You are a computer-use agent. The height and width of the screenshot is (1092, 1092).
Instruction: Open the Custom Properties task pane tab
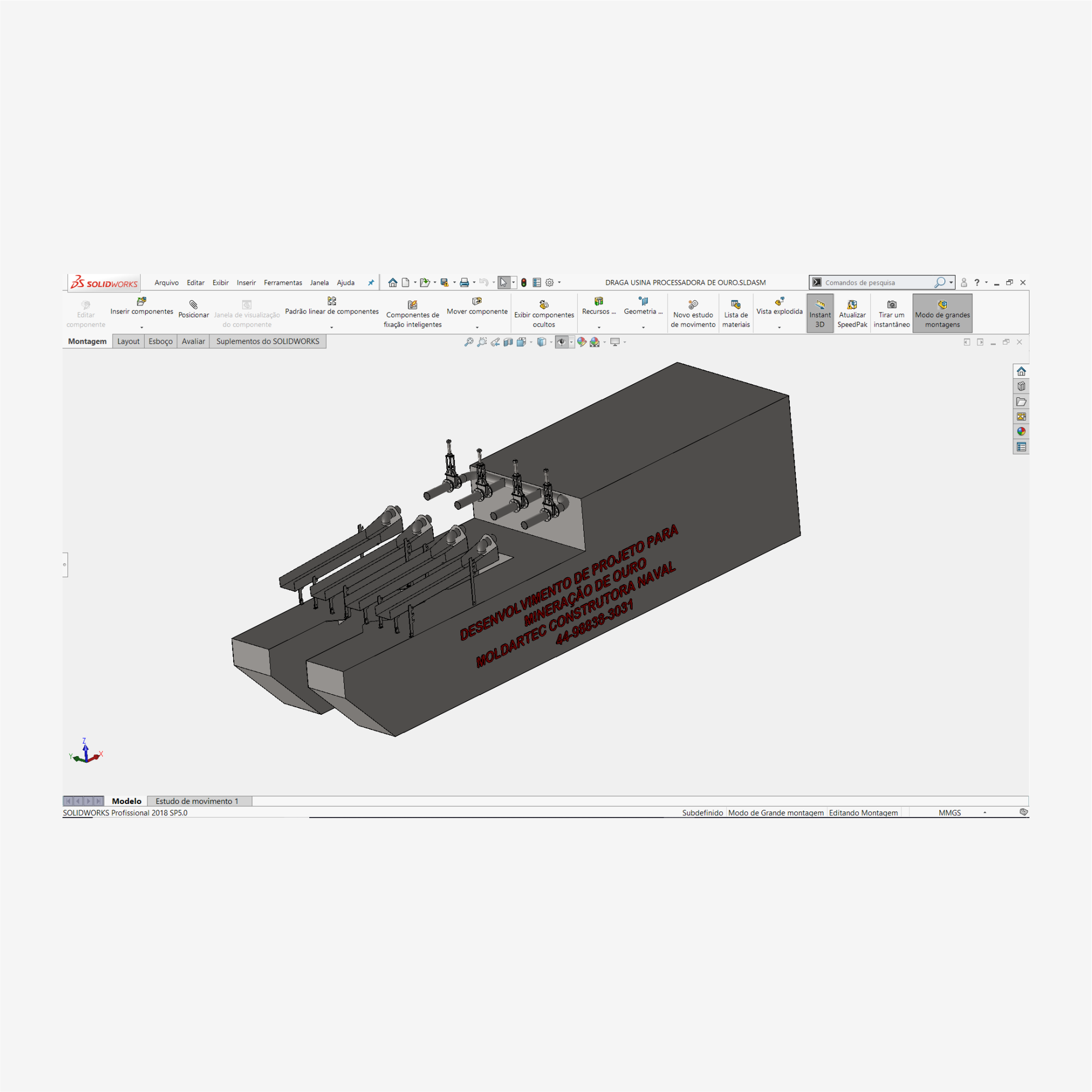point(1021,447)
